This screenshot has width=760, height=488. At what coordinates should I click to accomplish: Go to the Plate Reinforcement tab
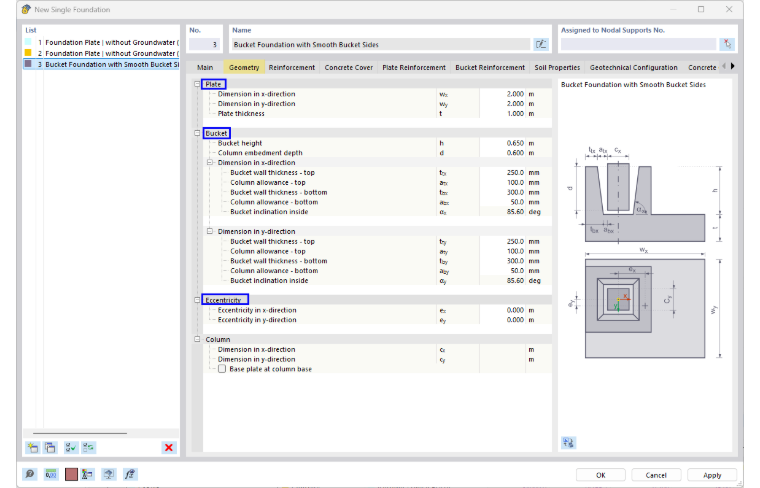[414, 67]
